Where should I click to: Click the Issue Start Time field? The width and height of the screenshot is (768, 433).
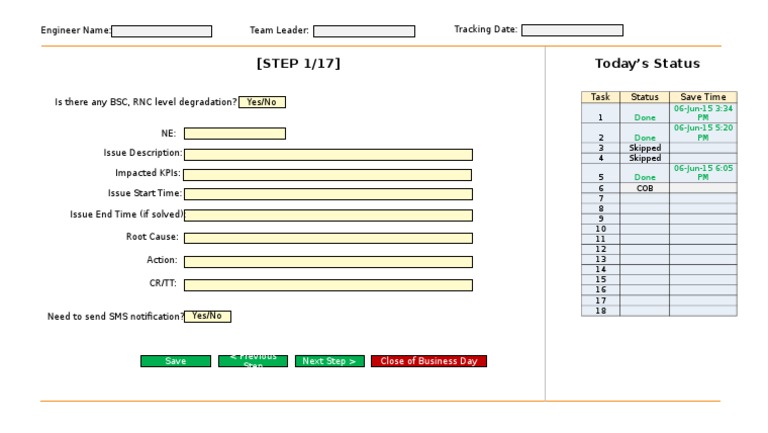click(x=328, y=194)
